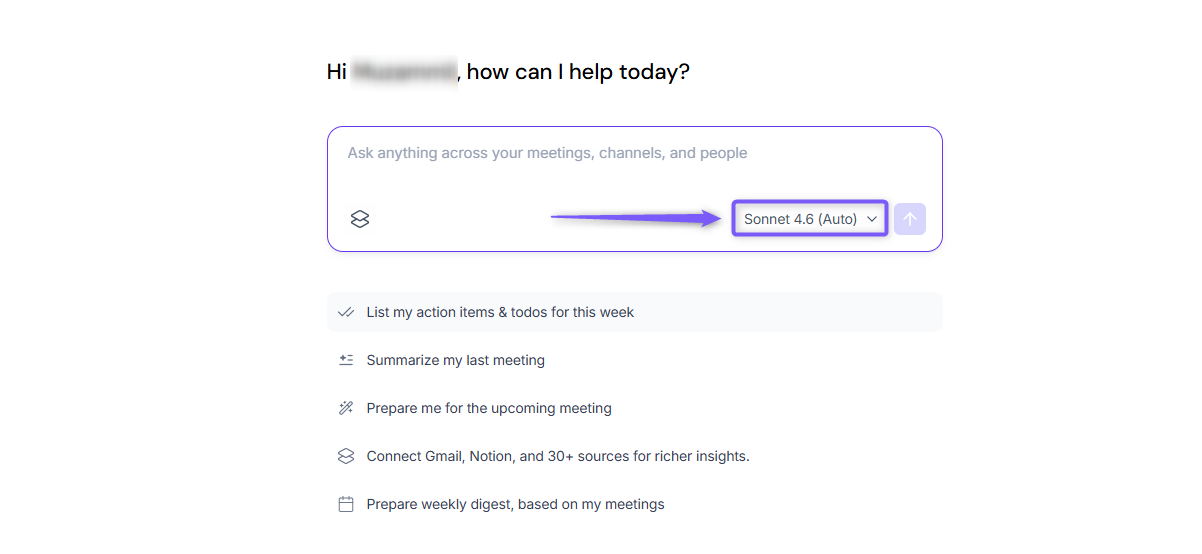Viewport: 1202px width, 554px height.
Task: Click the blurred user name in the greeting
Action: coord(405,72)
